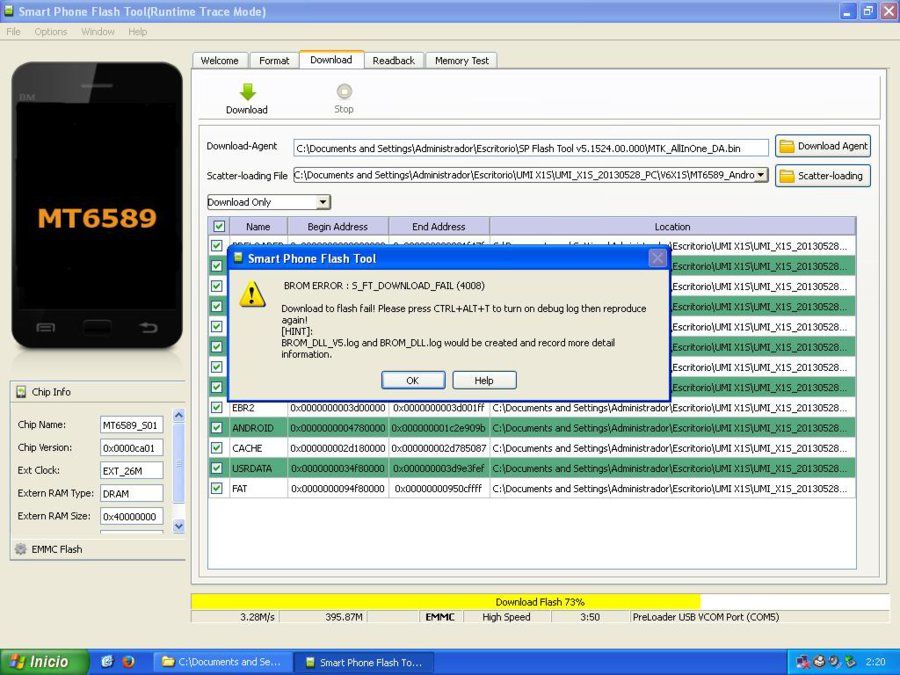Screen dimensions: 900x675
Task: Click the fourth system tray safely-remove icon
Action: click(851, 662)
